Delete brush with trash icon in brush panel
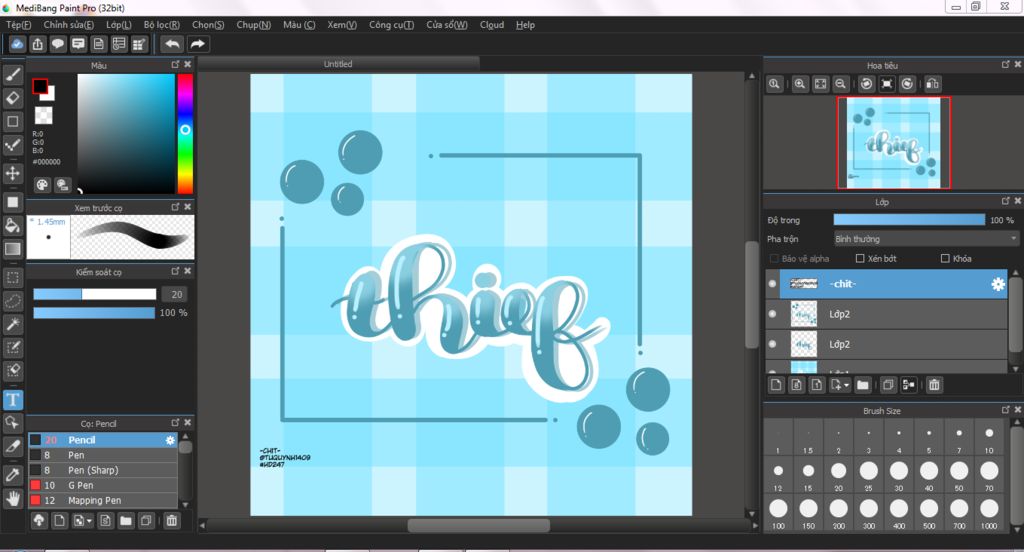Viewport: 1024px width, 552px height. [x=172, y=521]
